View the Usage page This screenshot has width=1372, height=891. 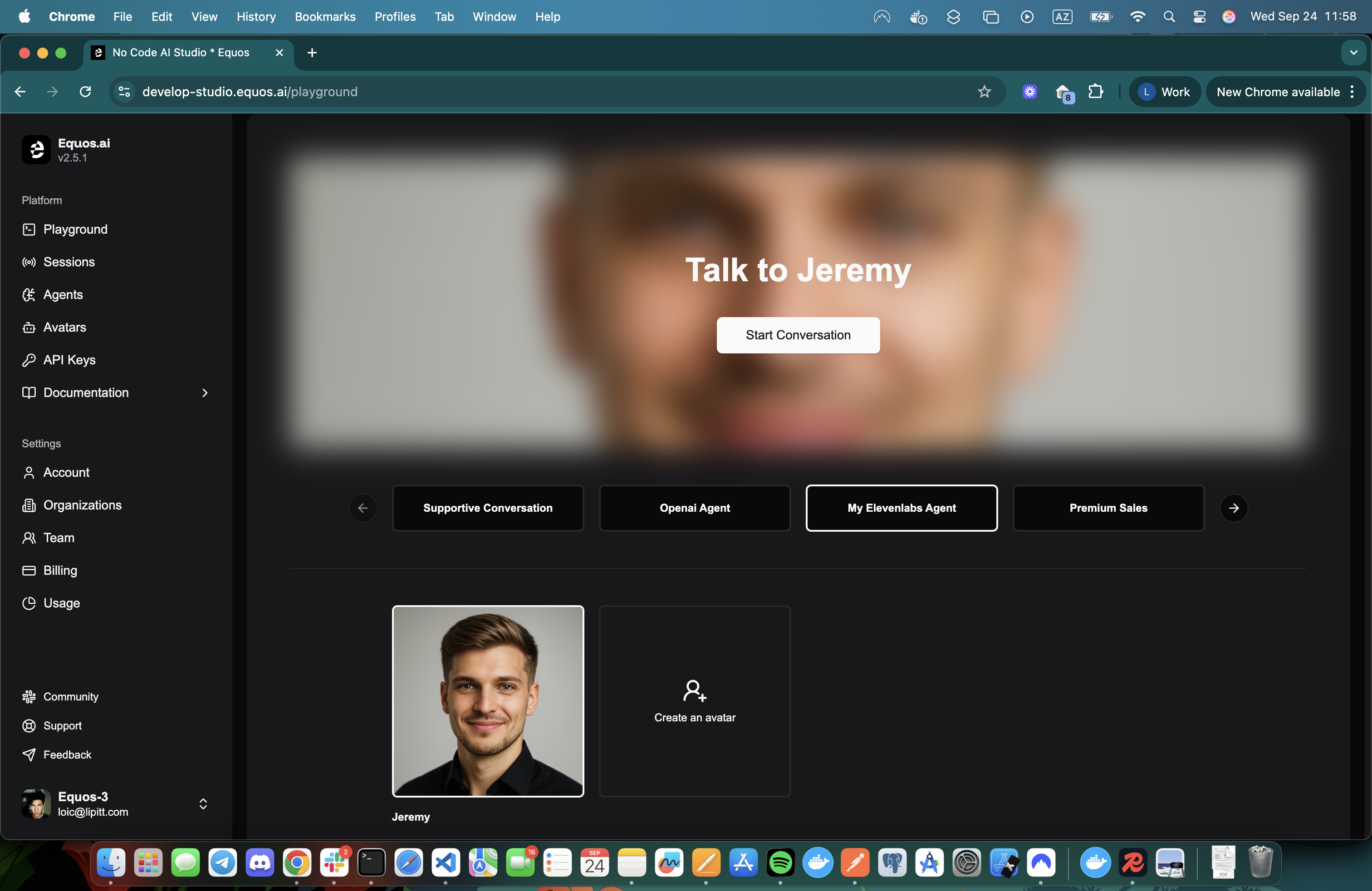pyautogui.click(x=61, y=603)
